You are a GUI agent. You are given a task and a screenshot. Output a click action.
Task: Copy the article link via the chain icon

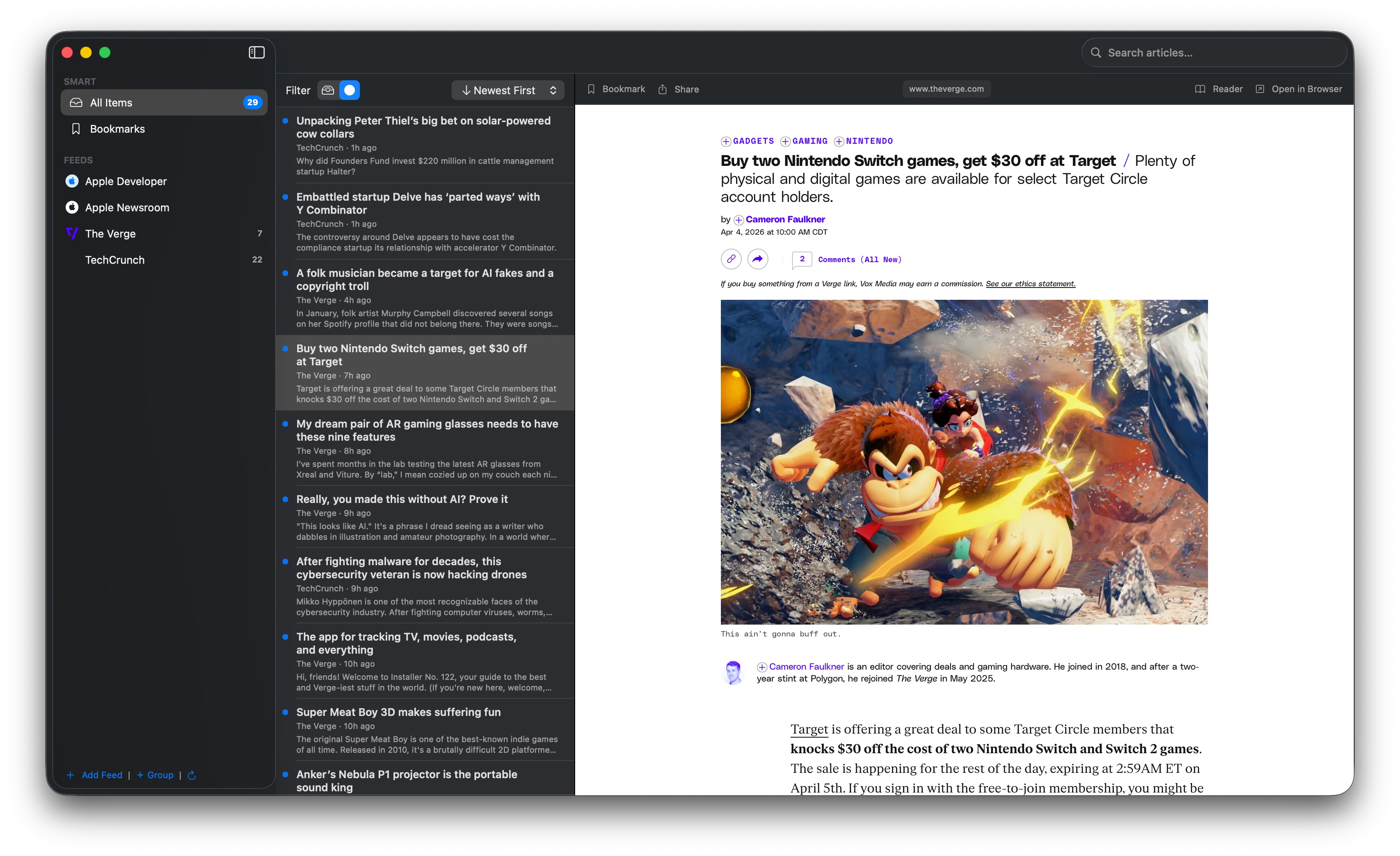coord(731,259)
